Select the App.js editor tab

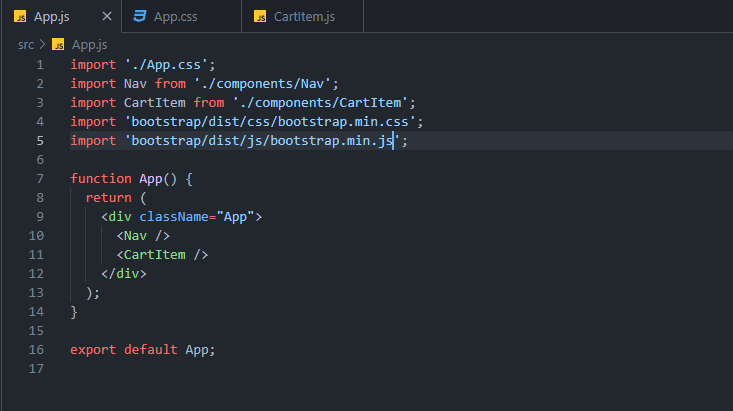tap(61, 16)
